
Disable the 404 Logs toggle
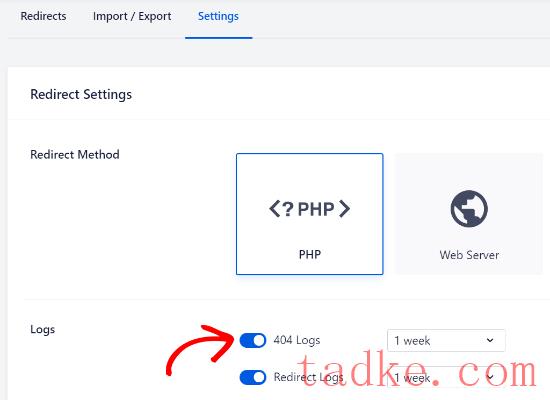pos(253,340)
